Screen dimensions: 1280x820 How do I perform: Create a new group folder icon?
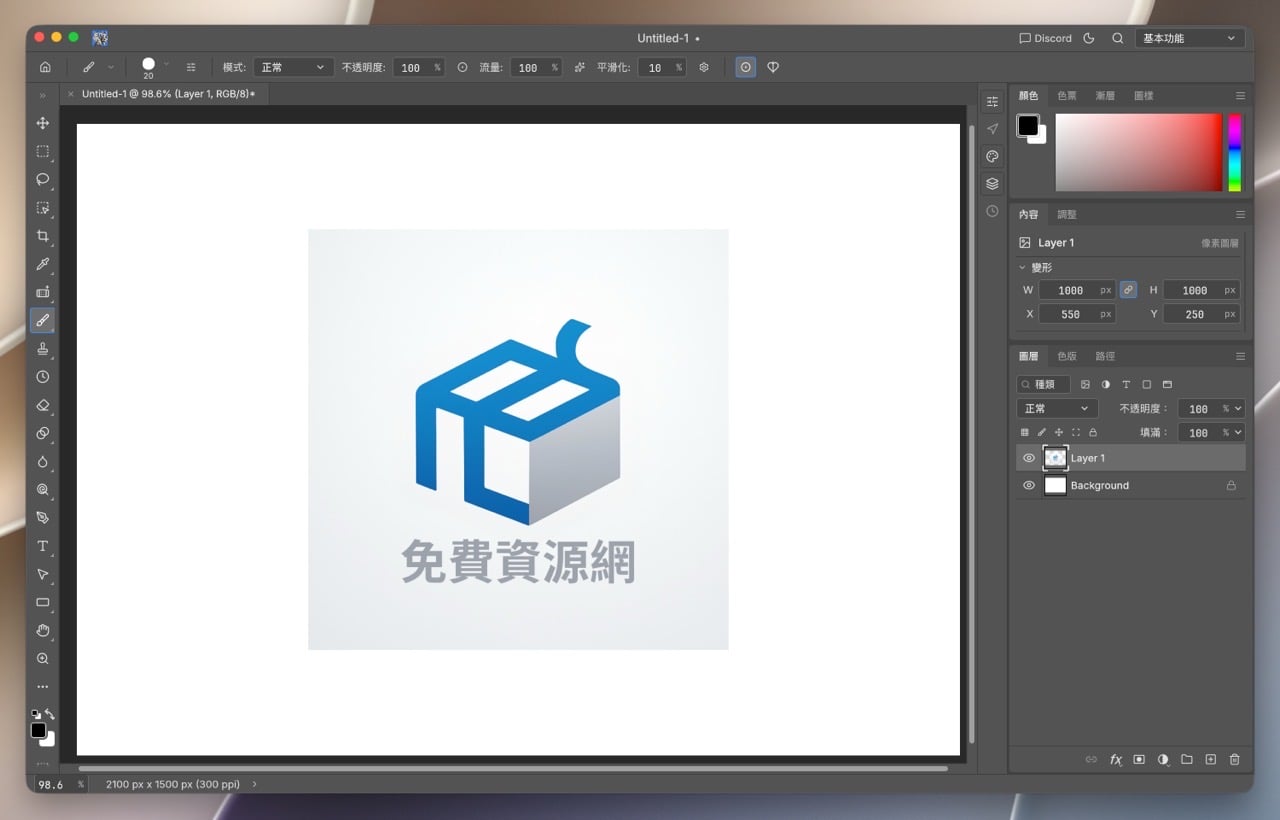pos(1187,760)
